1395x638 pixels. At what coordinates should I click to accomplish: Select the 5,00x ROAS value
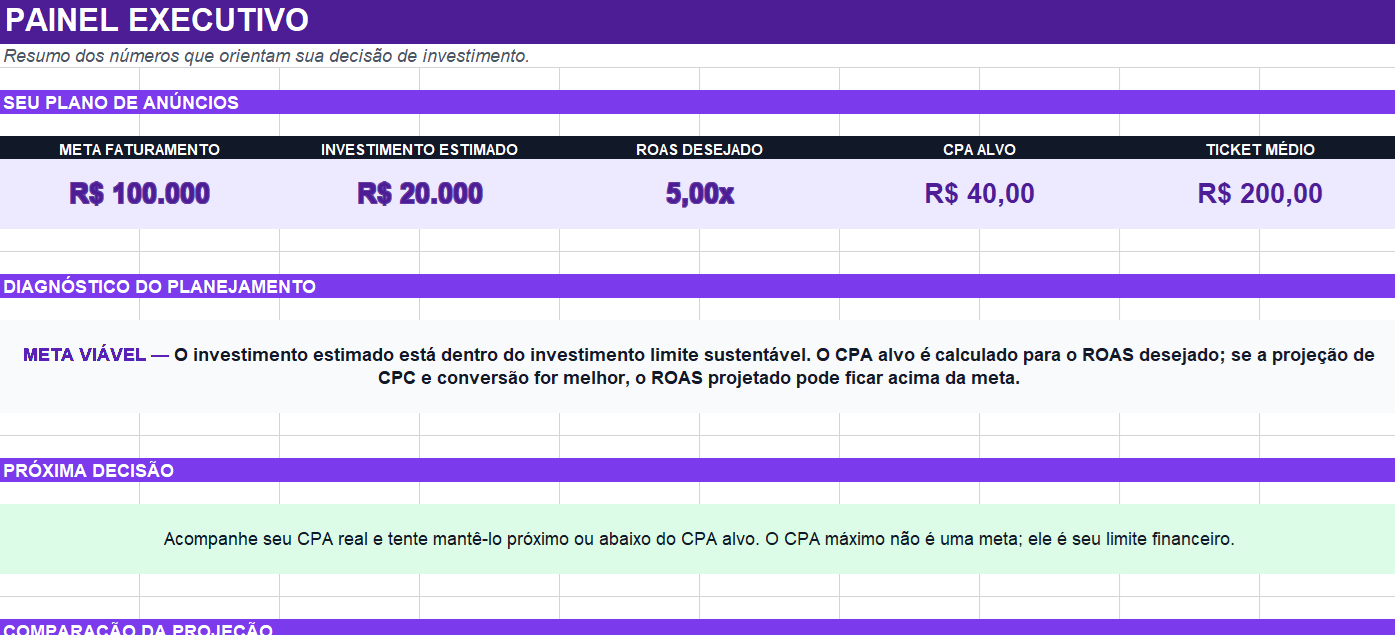click(700, 194)
